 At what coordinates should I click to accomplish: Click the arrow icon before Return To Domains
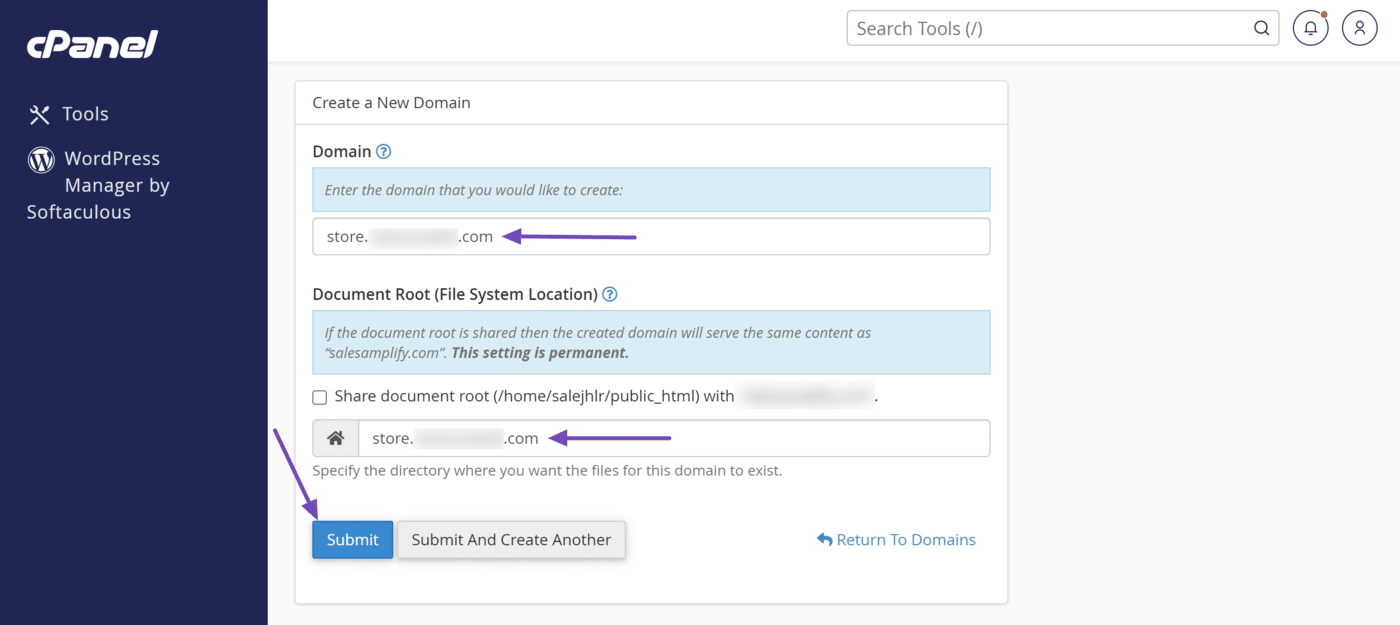[824, 539]
